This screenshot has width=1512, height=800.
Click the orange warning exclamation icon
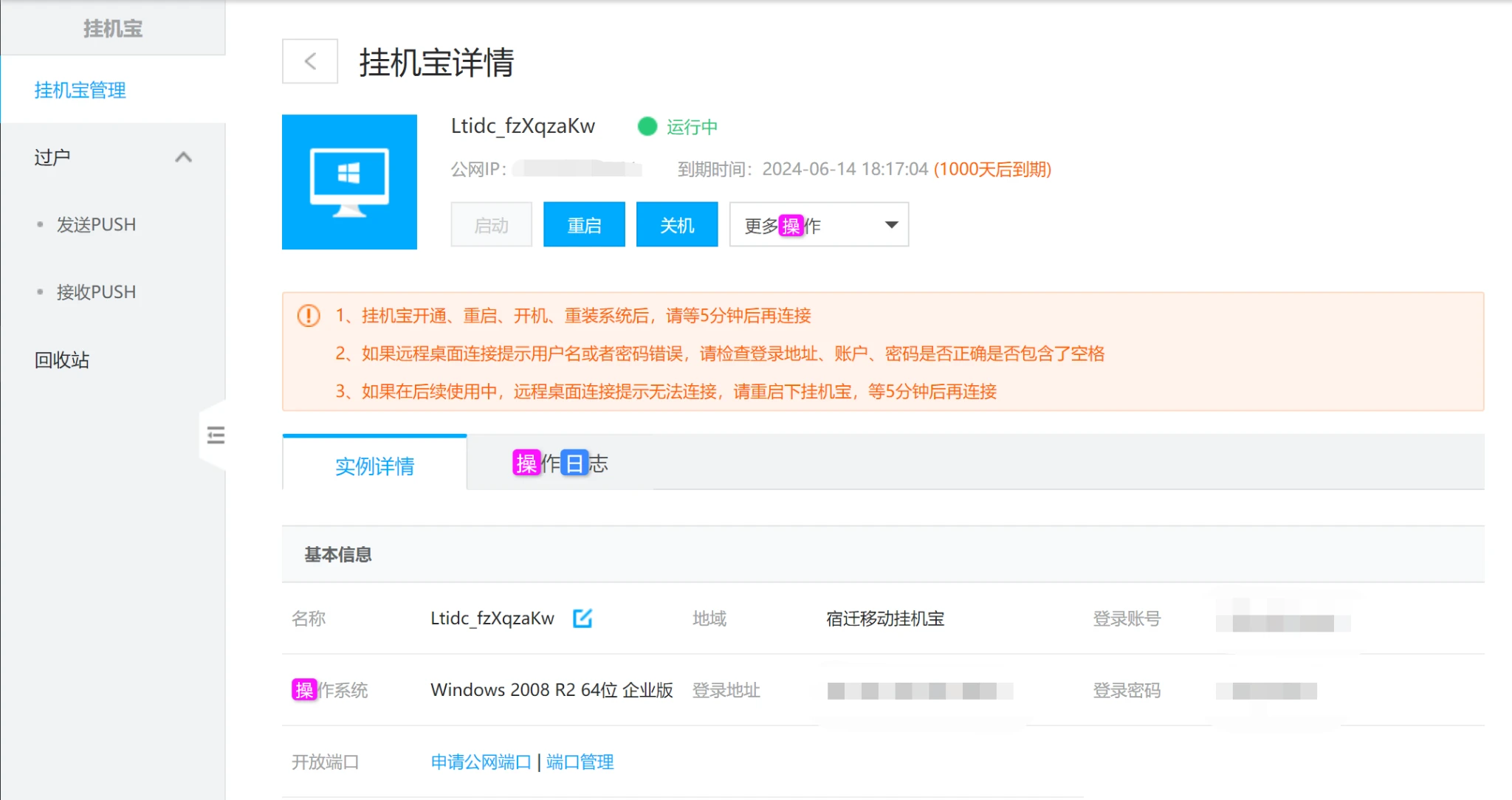pyautogui.click(x=309, y=316)
